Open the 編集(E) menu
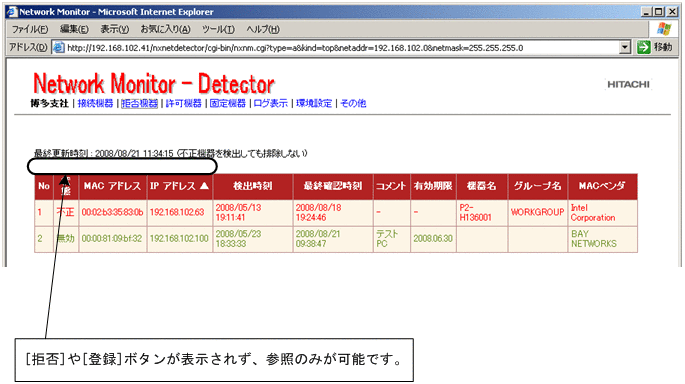 74,29
